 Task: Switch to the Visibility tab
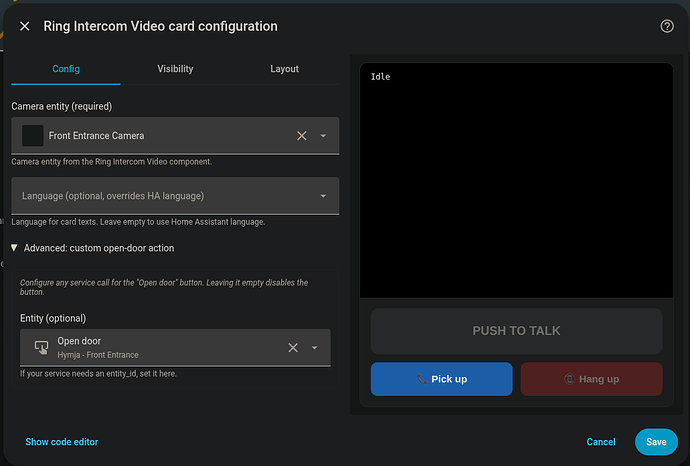175,69
